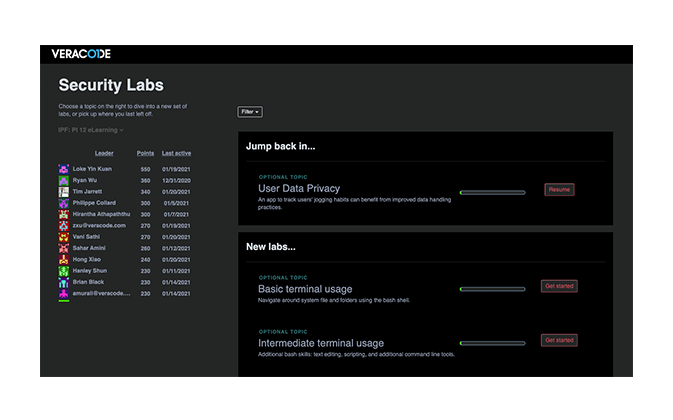This screenshot has width=673, height=420.
Task: Click Ryan Wu's 360 points value
Action: pos(146,181)
